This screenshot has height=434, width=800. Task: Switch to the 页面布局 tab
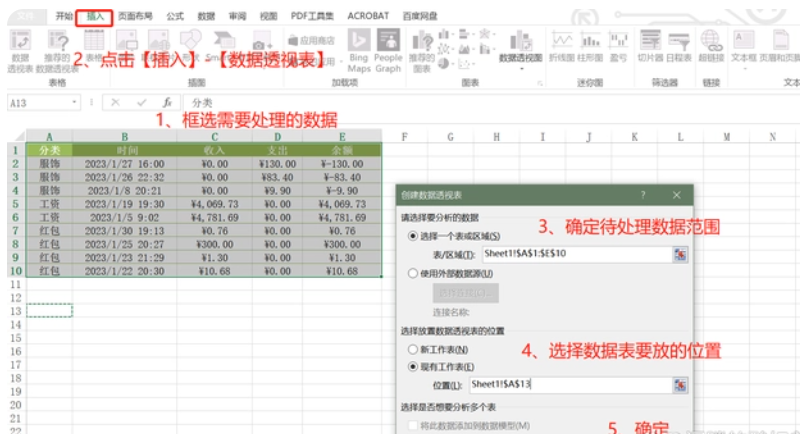[x=135, y=16]
